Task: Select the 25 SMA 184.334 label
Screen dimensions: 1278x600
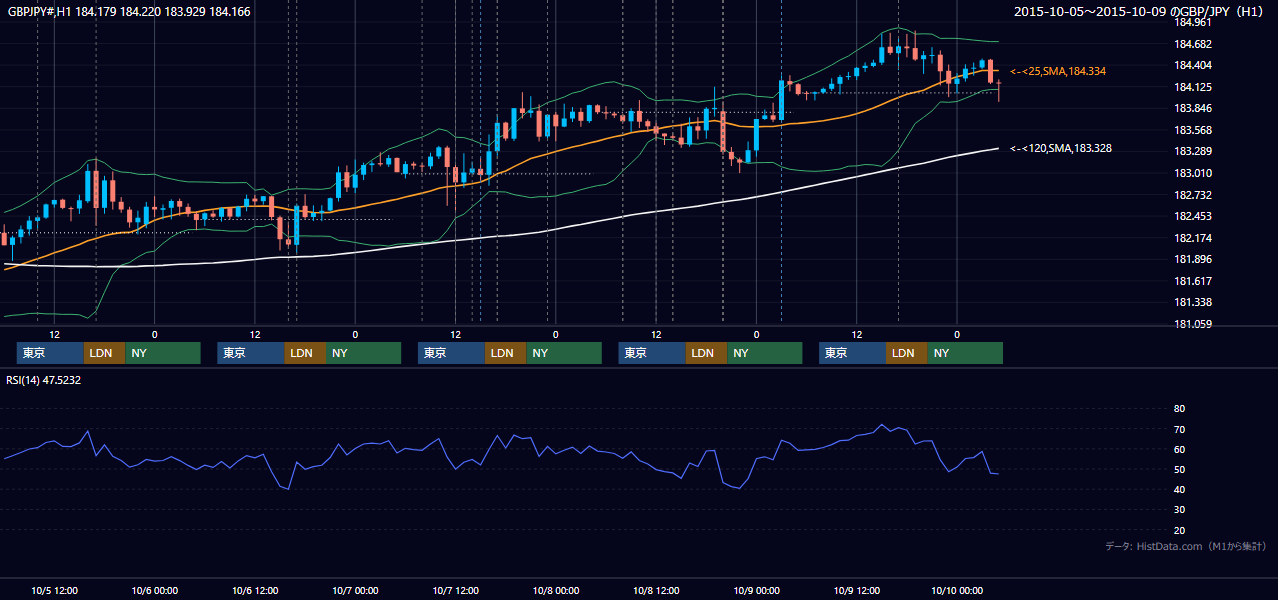Action: click(1058, 71)
